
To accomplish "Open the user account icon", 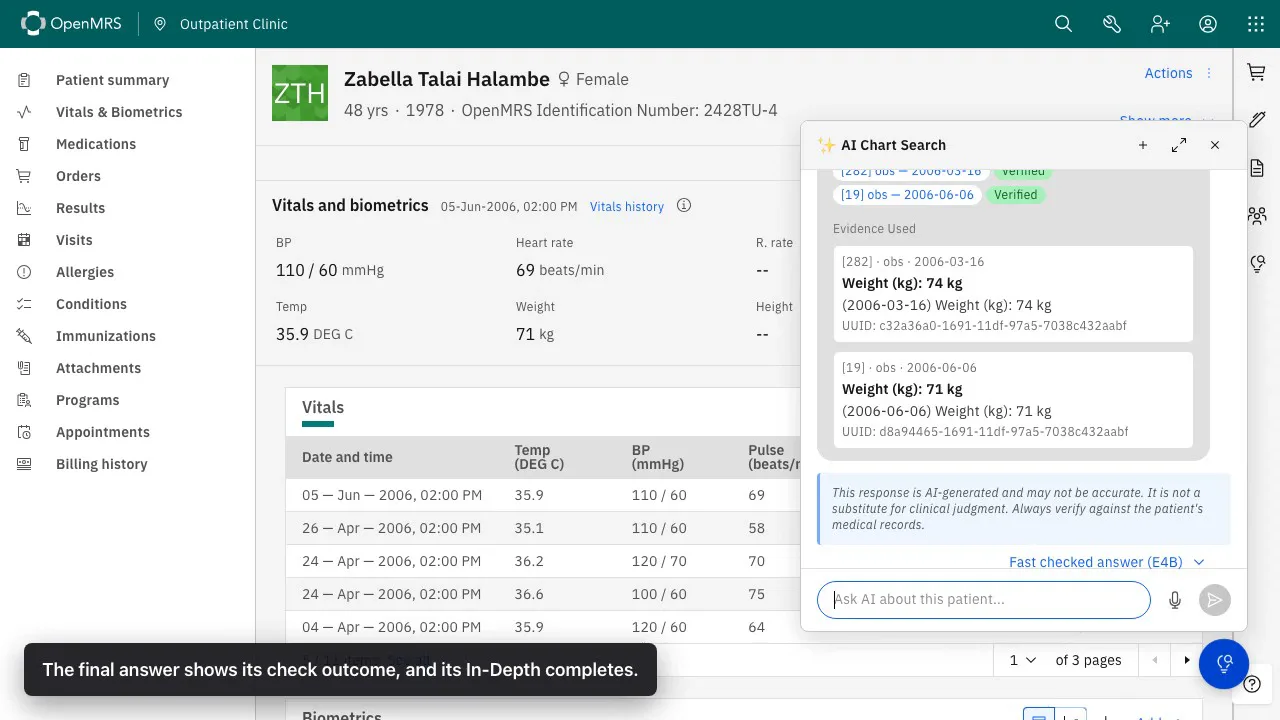I will click(1208, 24).
